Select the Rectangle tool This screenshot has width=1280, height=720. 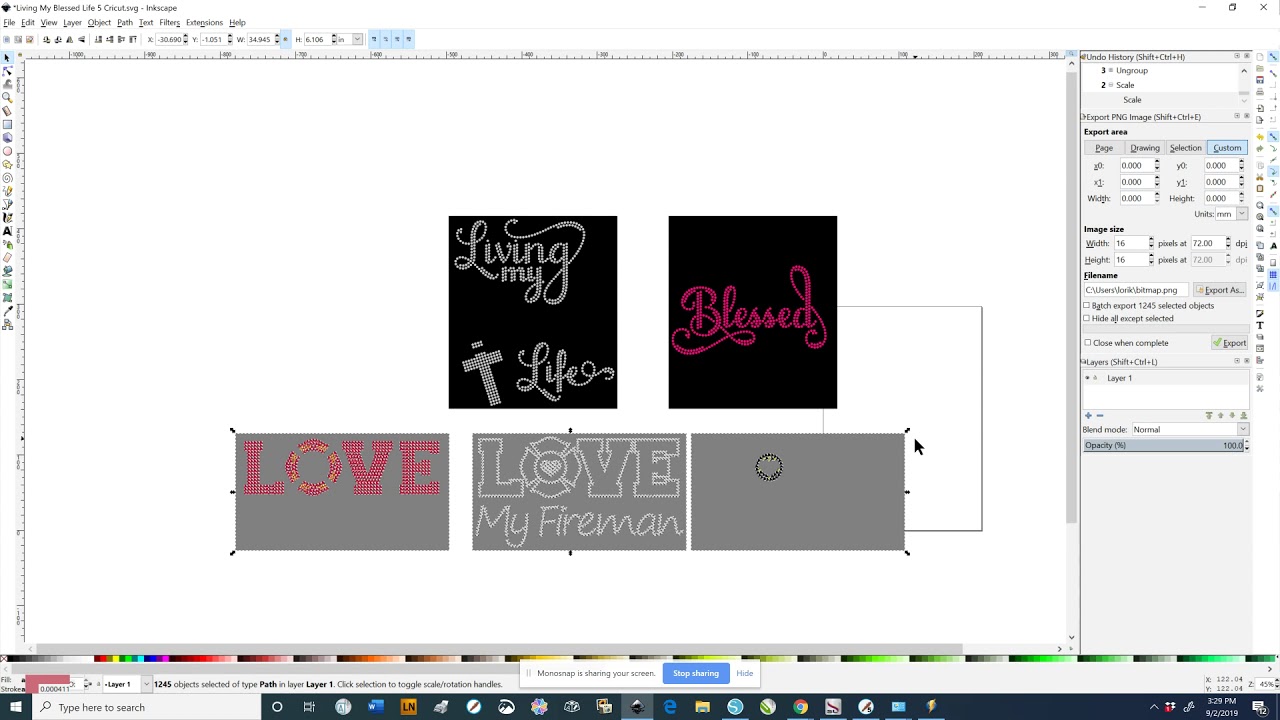coord(7,124)
